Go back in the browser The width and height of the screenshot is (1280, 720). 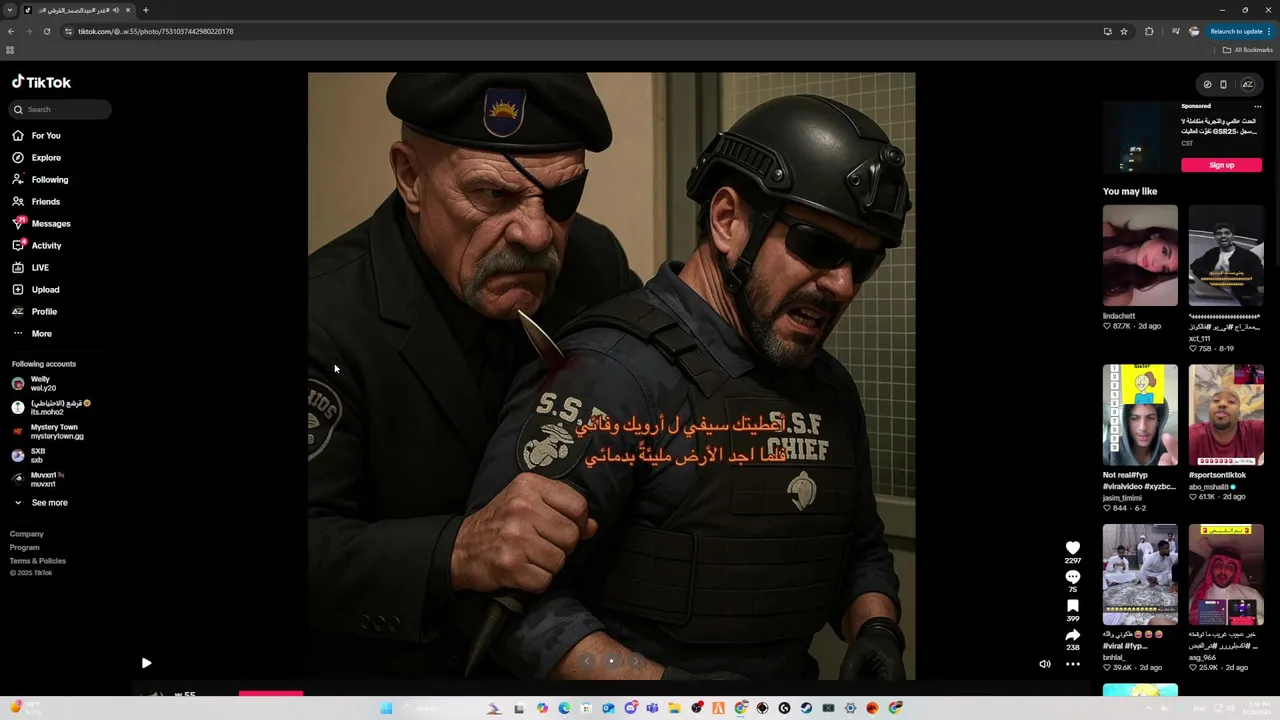(x=11, y=31)
